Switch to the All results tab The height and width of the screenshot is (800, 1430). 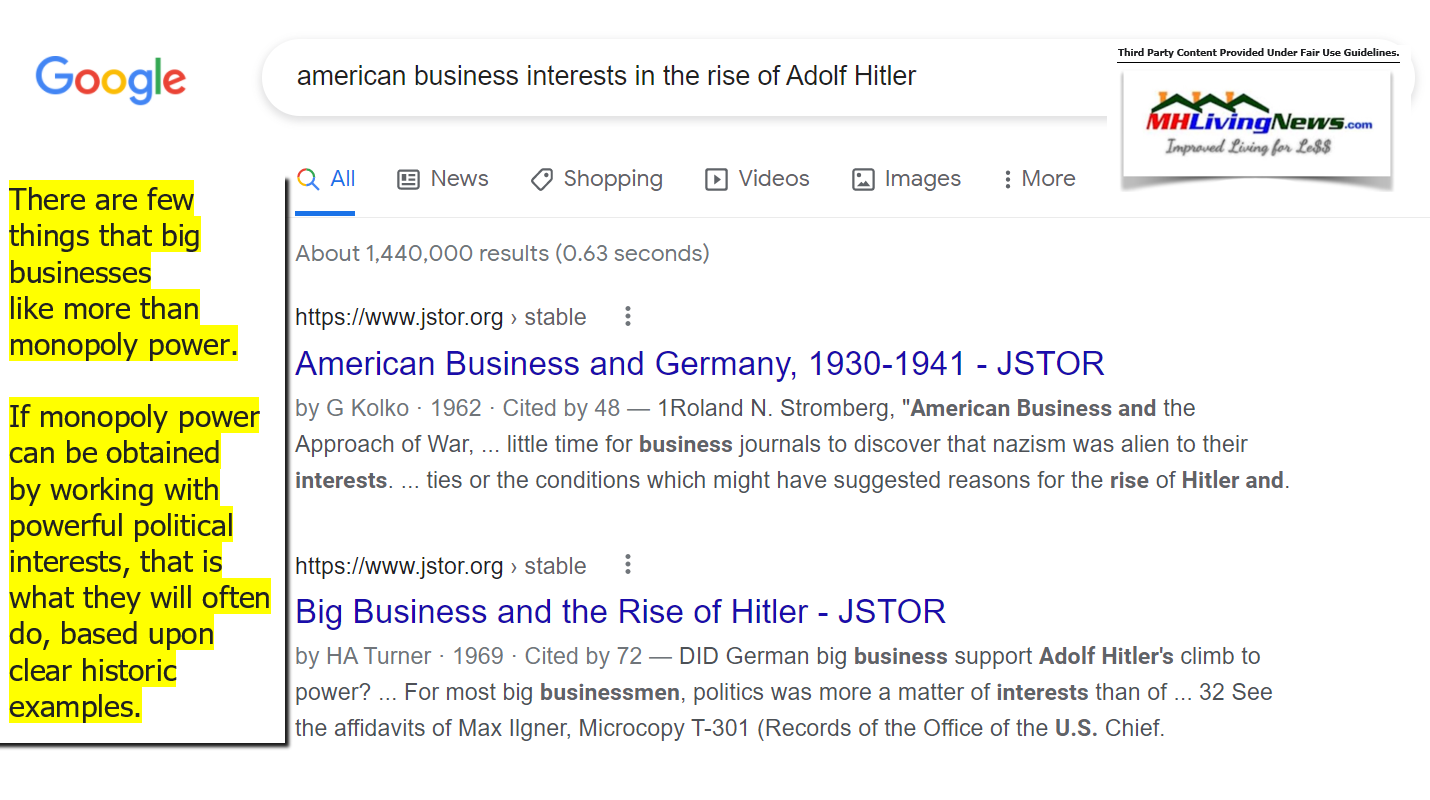tap(343, 179)
